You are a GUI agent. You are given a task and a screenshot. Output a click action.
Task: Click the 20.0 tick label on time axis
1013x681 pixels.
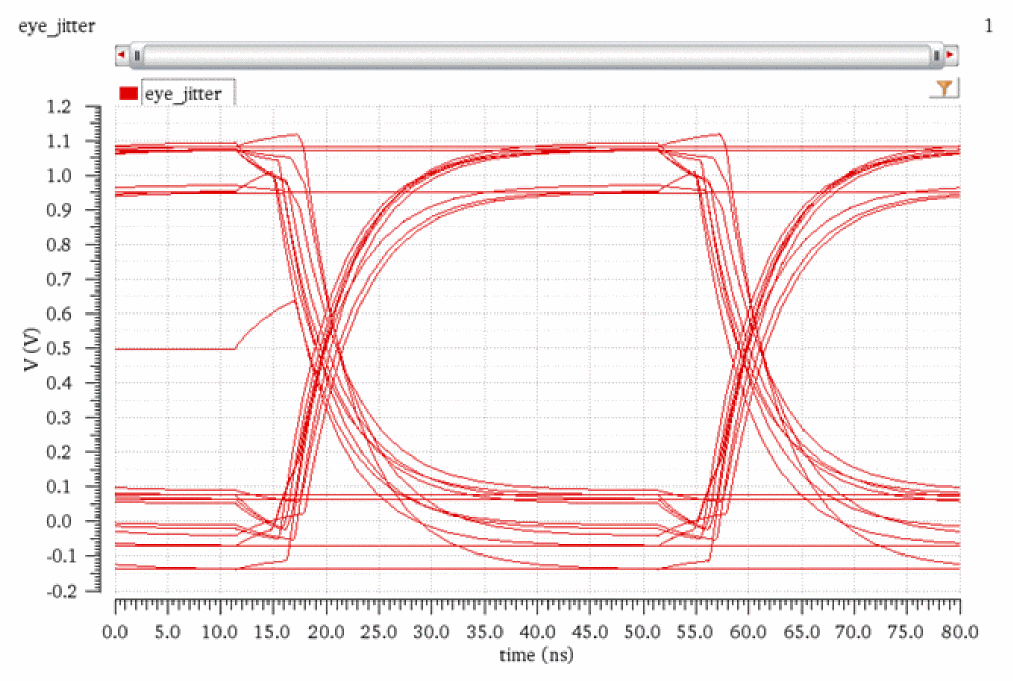point(326,632)
